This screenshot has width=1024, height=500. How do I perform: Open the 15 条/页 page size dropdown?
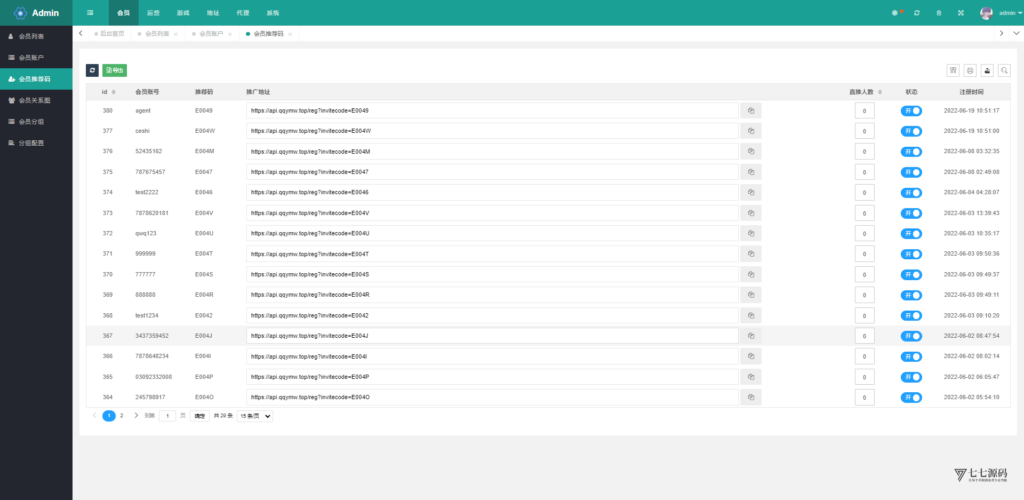(255, 415)
